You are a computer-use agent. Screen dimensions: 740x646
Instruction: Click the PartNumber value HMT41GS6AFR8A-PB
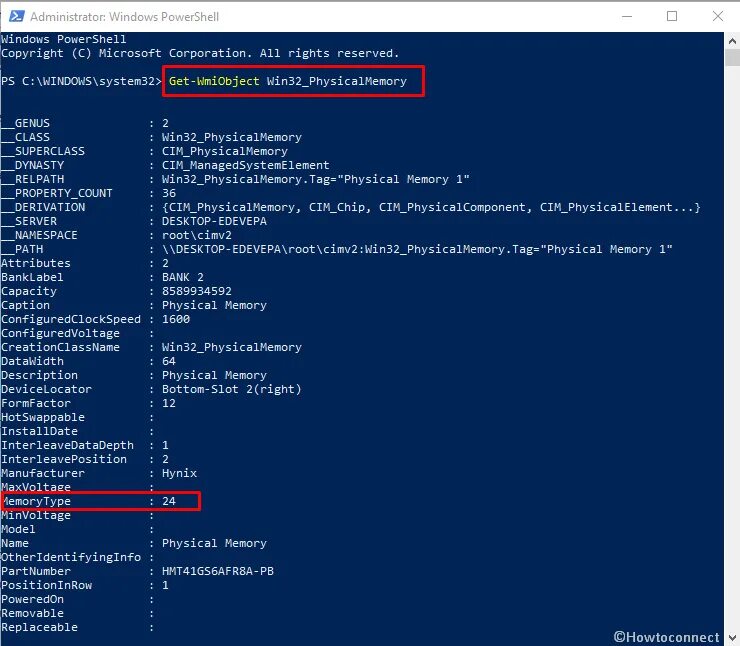[x=218, y=571]
